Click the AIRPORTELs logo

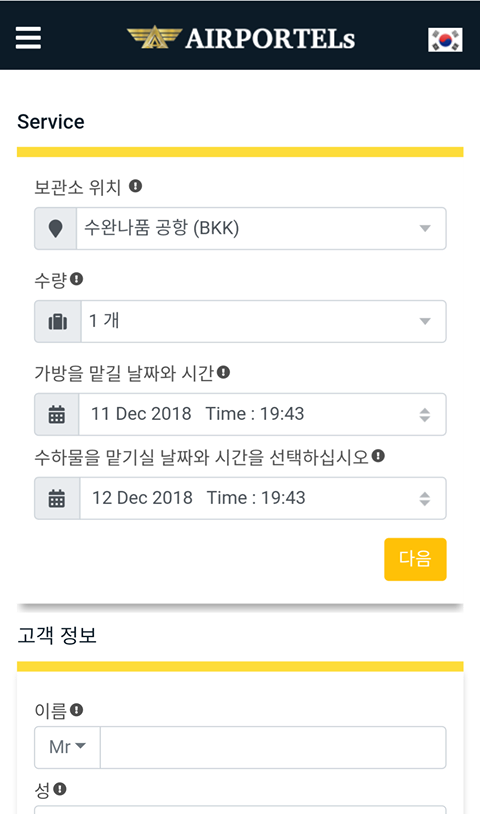[x=241, y=38]
